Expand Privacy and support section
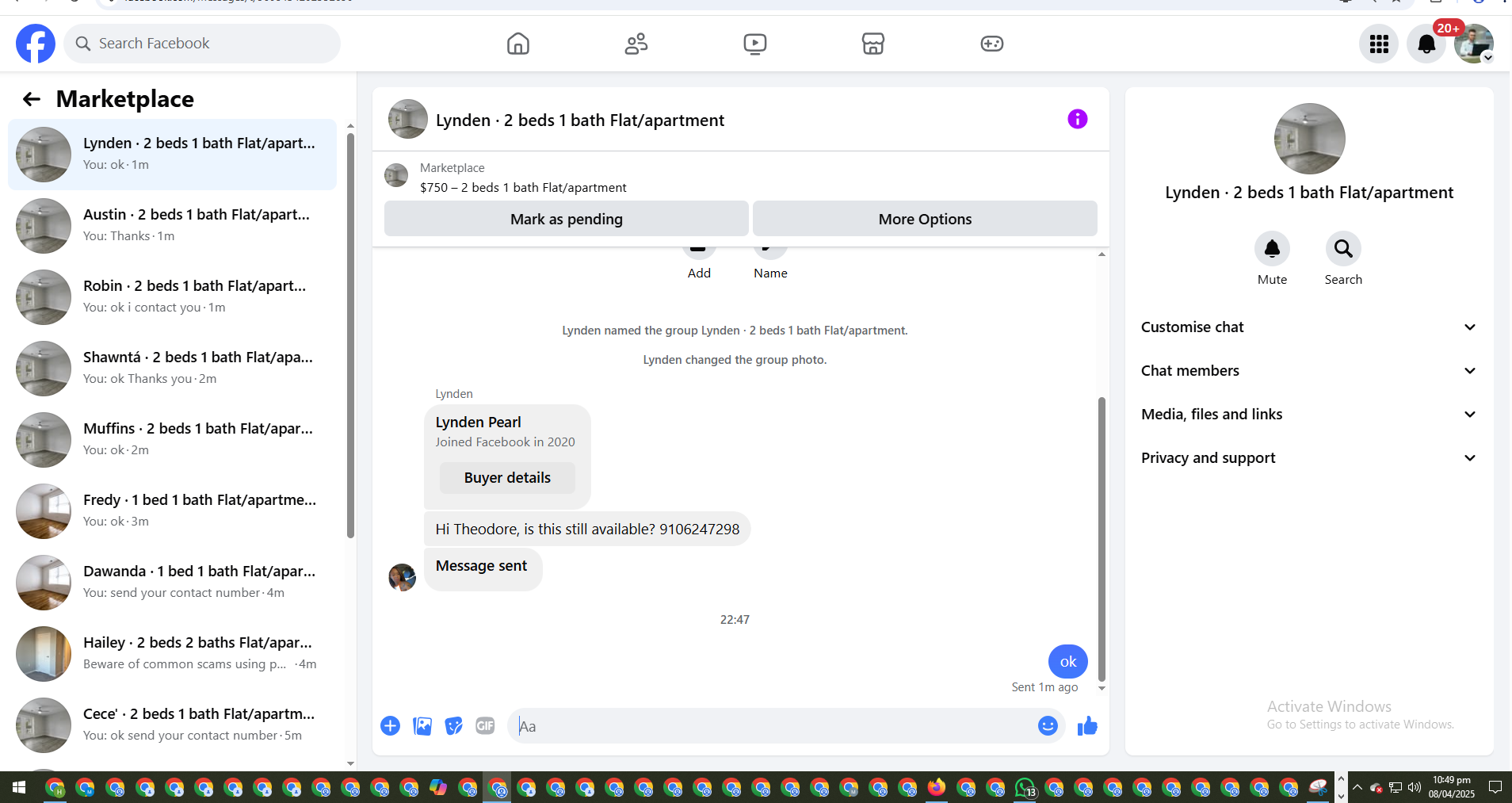The height and width of the screenshot is (803, 1512). [1309, 458]
